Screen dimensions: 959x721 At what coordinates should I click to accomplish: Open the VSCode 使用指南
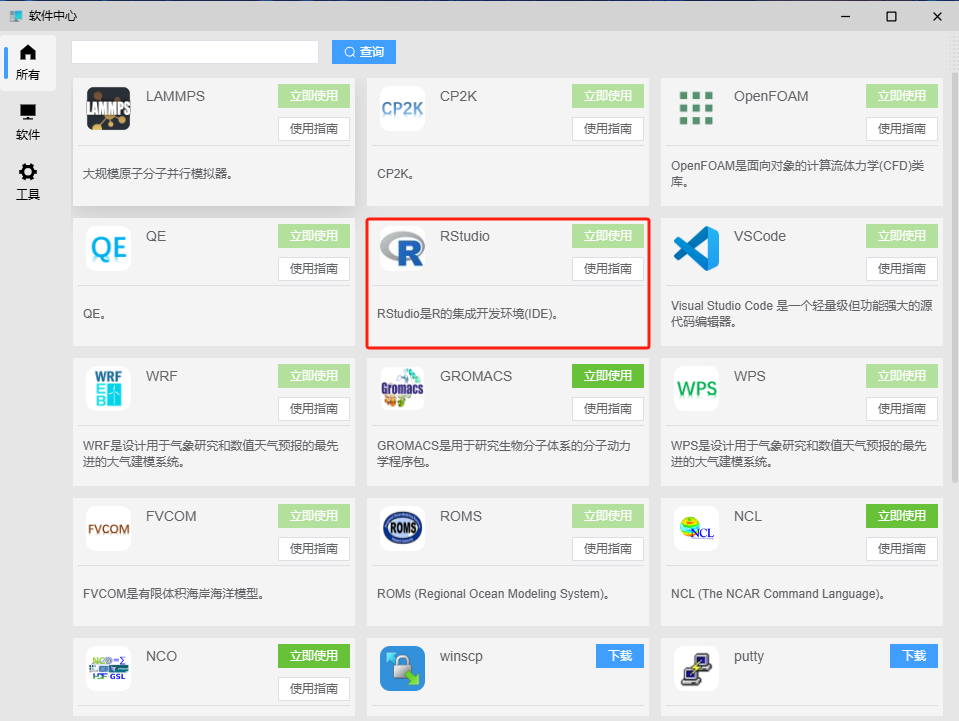pyautogui.click(x=902, y=269)
